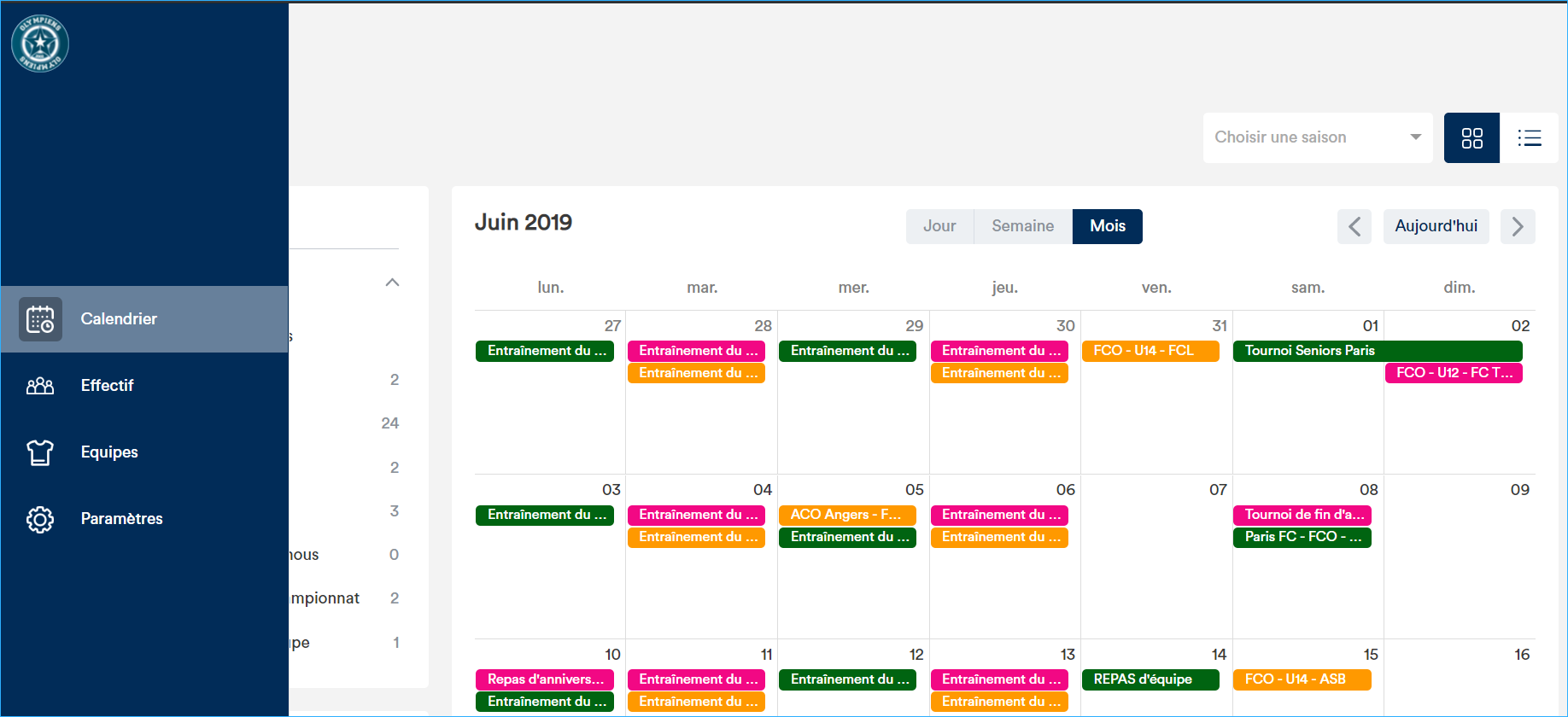
Task: Click the 'lun.' weekday header
Action: coord(551,288)
